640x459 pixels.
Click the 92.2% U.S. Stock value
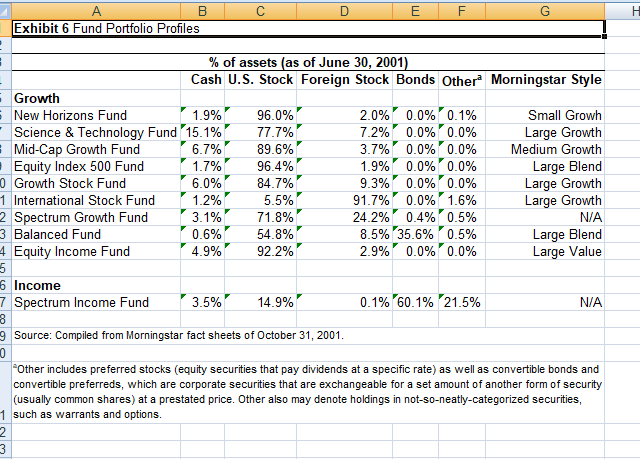[x=260, y=251]
